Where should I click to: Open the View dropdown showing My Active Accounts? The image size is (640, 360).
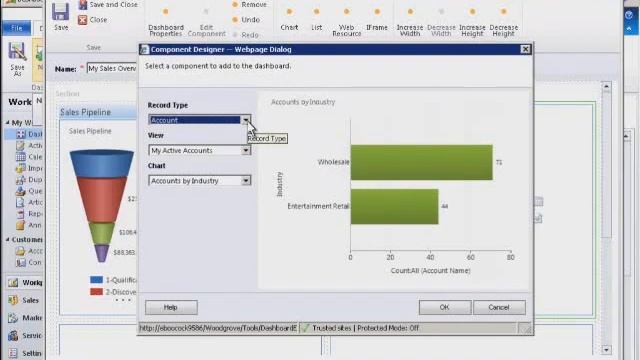tap(200, 151)
